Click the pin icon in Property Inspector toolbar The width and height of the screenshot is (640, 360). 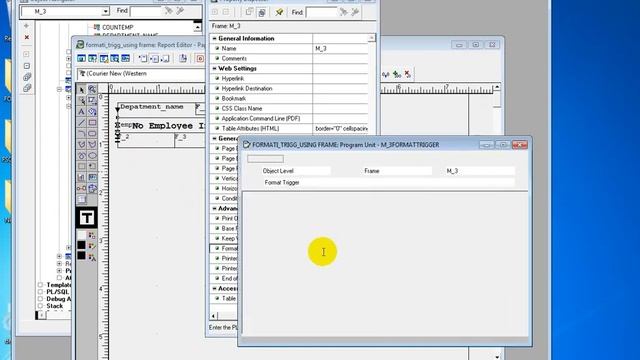[279, 12]
